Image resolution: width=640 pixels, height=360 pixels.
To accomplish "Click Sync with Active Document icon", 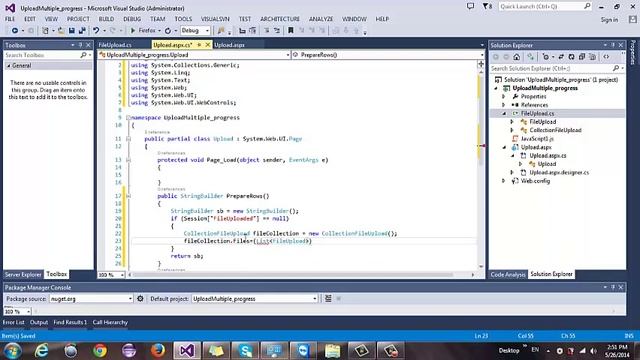I will coord(561,57).
